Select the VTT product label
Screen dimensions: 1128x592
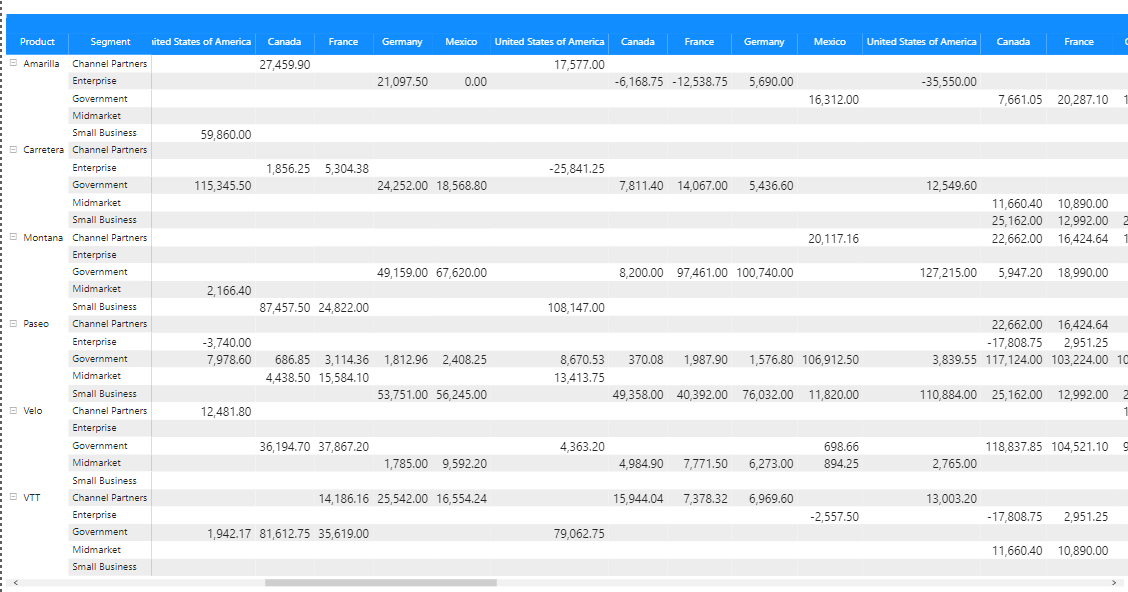coord(32,498)
